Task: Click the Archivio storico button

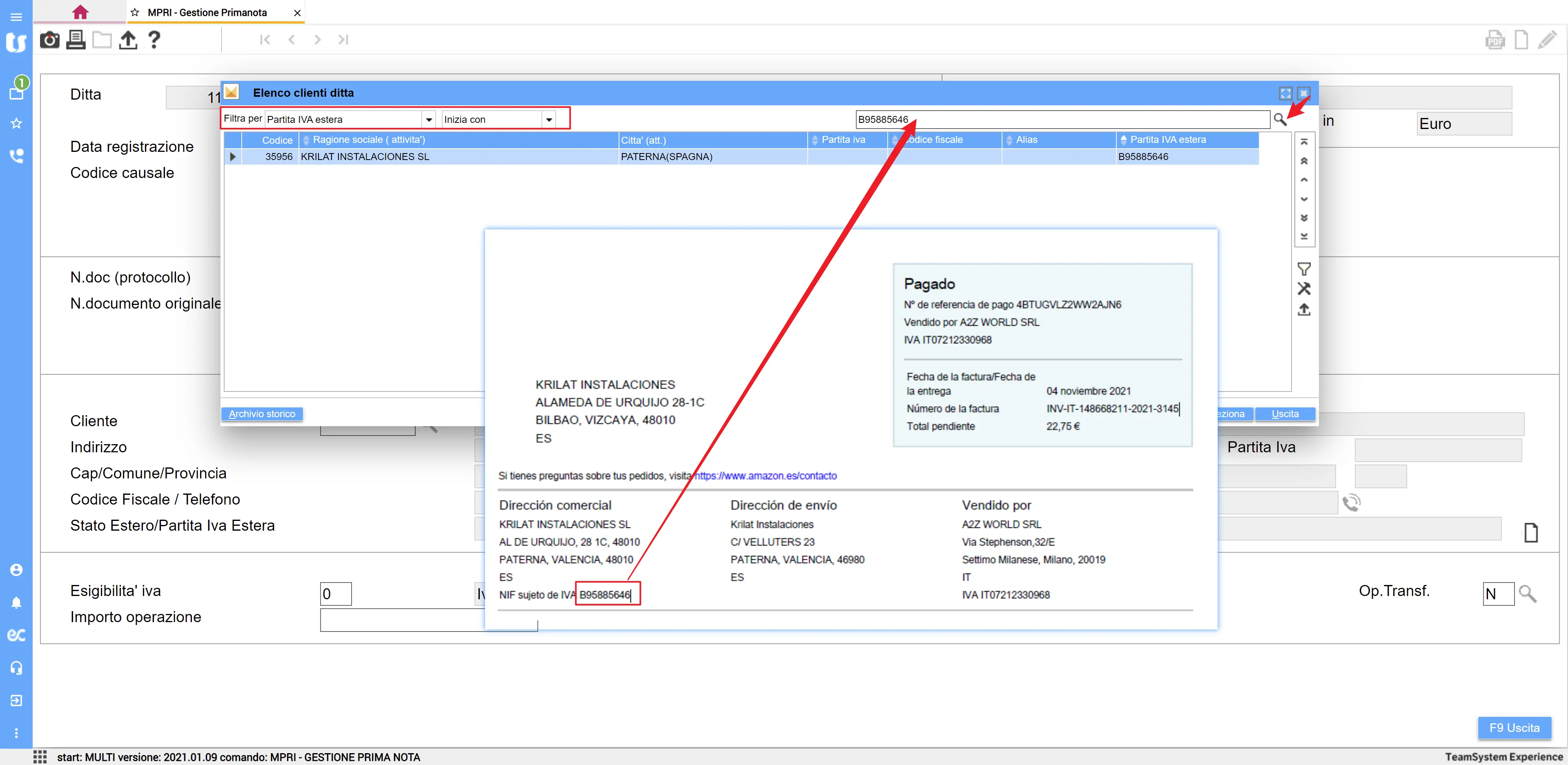Action: [262, 414]
